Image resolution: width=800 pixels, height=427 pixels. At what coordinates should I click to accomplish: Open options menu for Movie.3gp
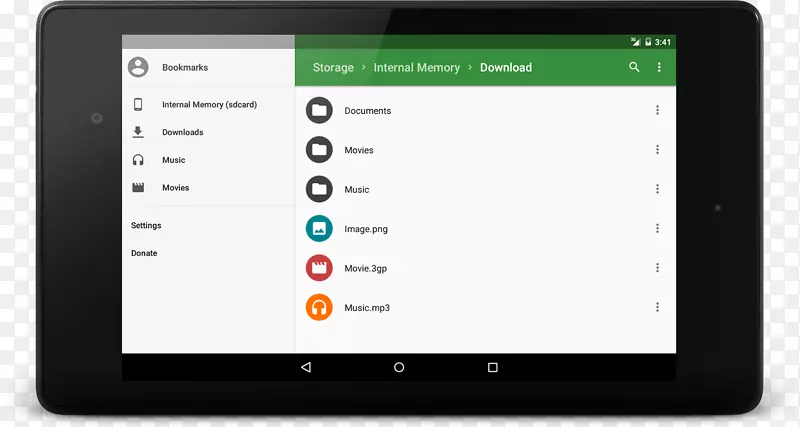657,267
